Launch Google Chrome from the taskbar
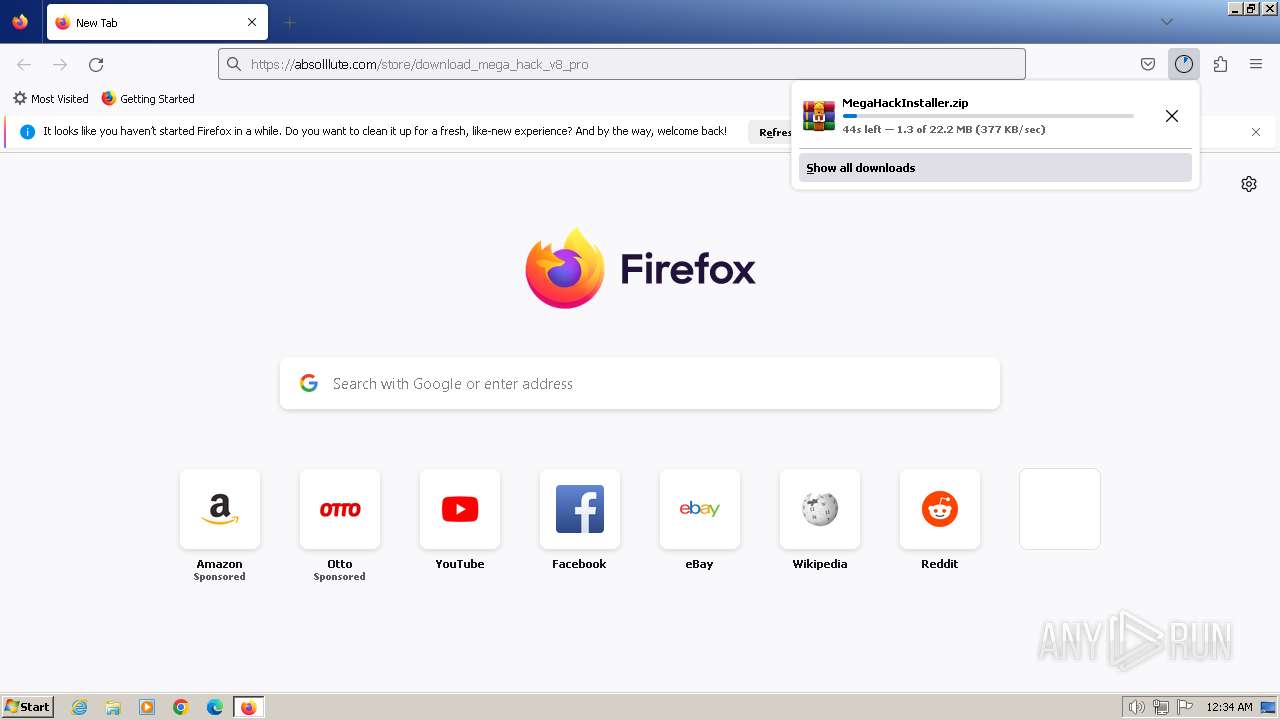1280x720 pixels. (x=181, y=707)
